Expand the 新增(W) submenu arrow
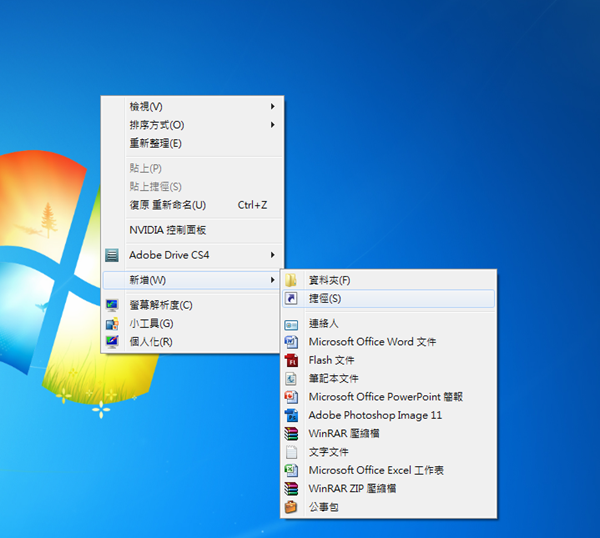 pyautogui.click(x=272, y=280)
